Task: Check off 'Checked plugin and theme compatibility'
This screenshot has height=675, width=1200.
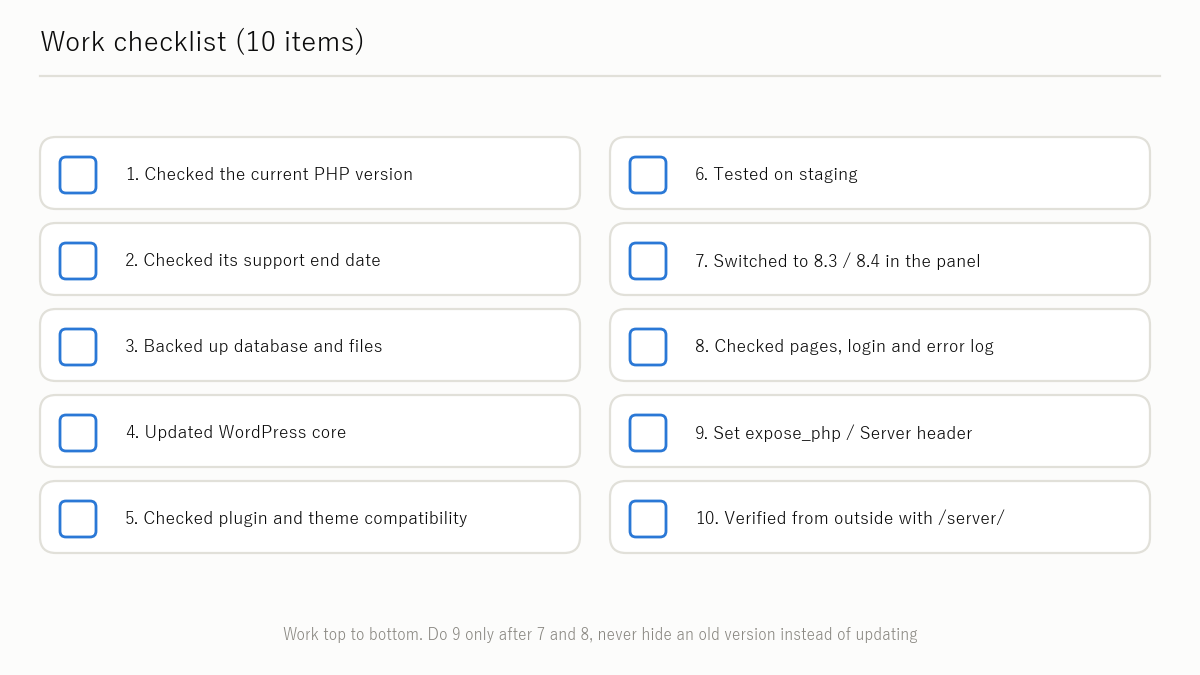Action: pos(78,518)
